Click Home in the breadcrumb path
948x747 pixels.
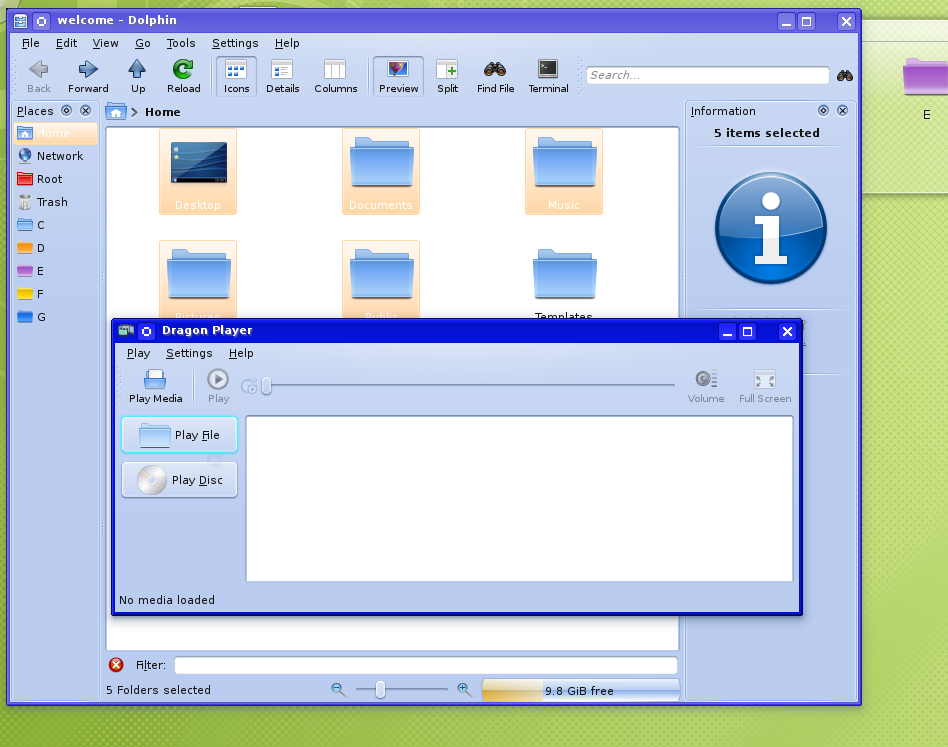[x=163, y=112]
